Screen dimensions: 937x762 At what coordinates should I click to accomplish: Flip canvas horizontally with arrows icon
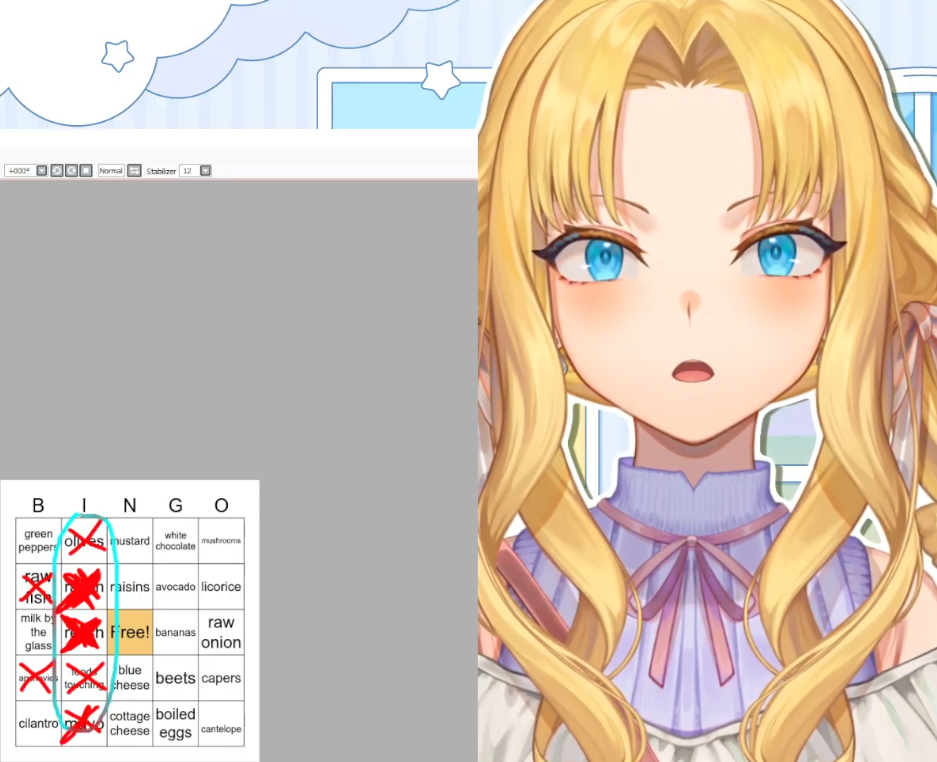point(134,171)
